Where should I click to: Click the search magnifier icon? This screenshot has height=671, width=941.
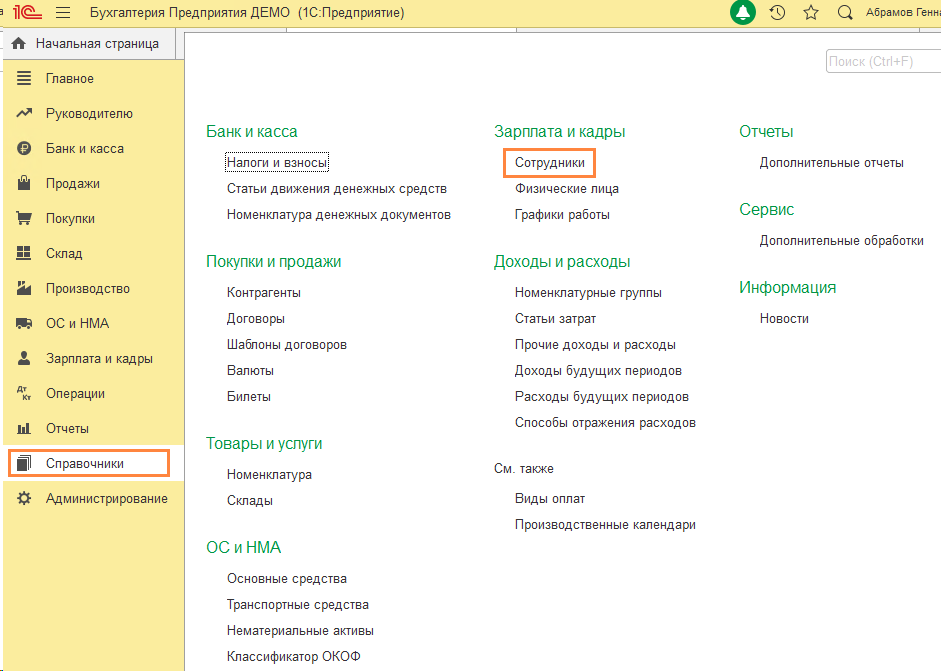point(845,12)
